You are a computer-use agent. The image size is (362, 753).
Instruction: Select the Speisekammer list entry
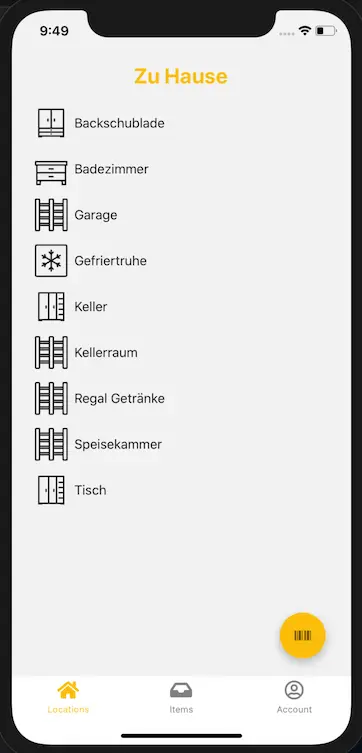(x=181, y=444)
